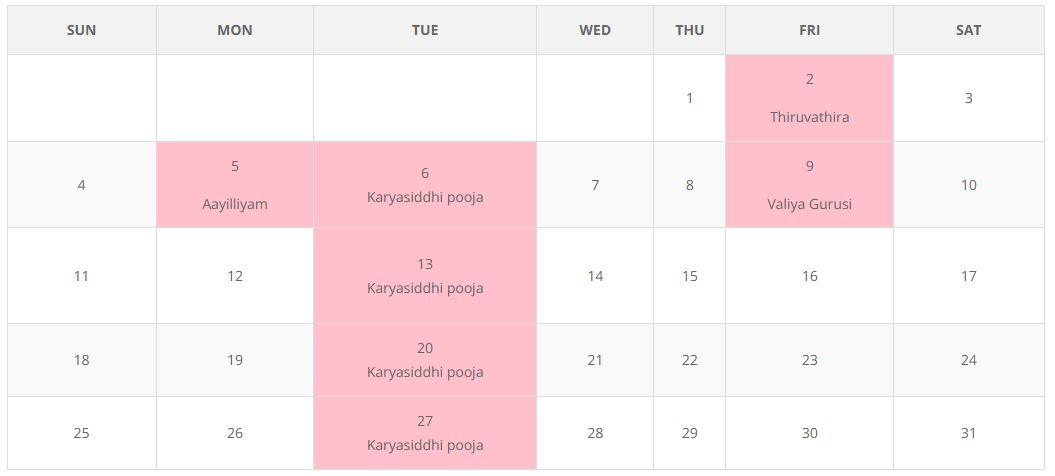Viewport: 1055px width, 476px height.
Task: Pick date 28 in the calendar
Action: point(595,433)
